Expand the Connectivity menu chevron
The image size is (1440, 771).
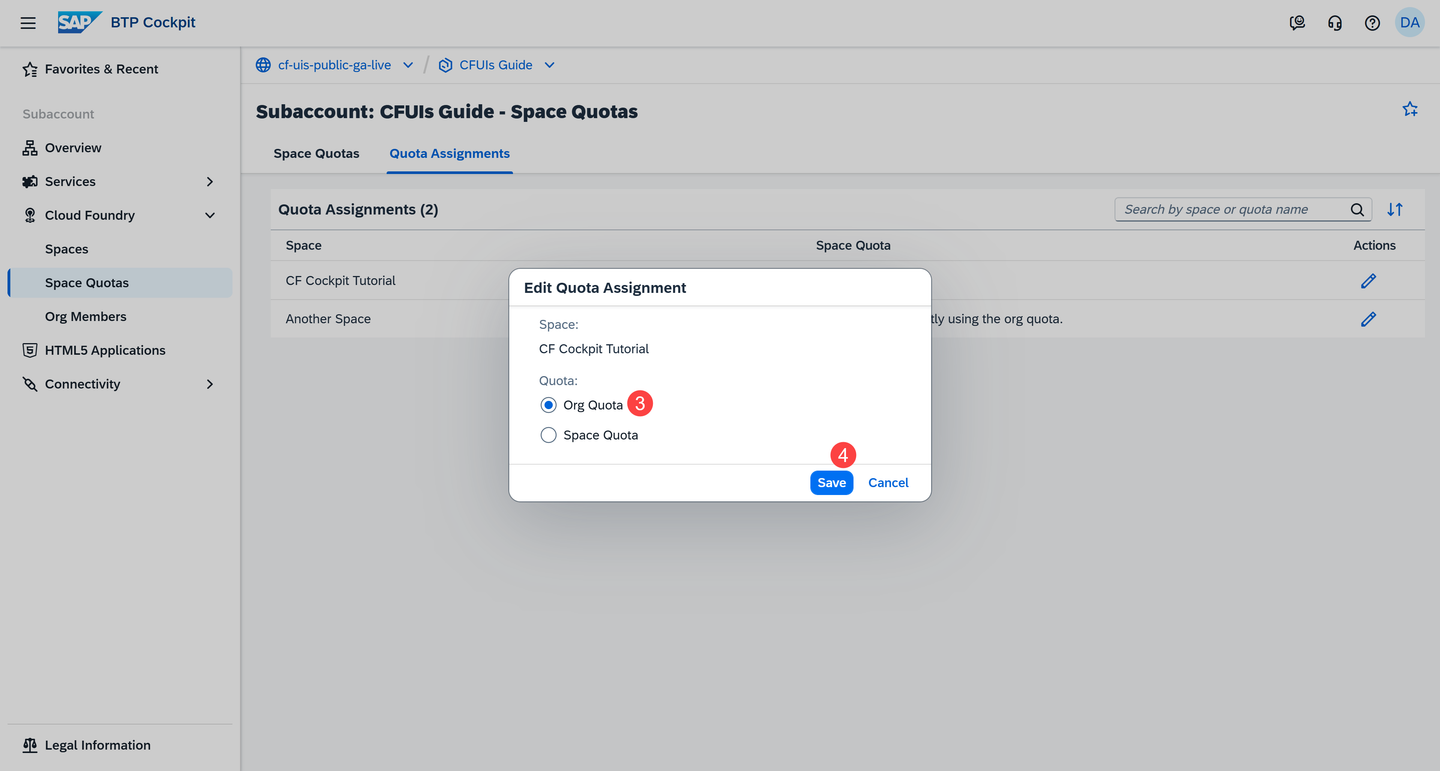pyautogui.click(x=210, y=384)
